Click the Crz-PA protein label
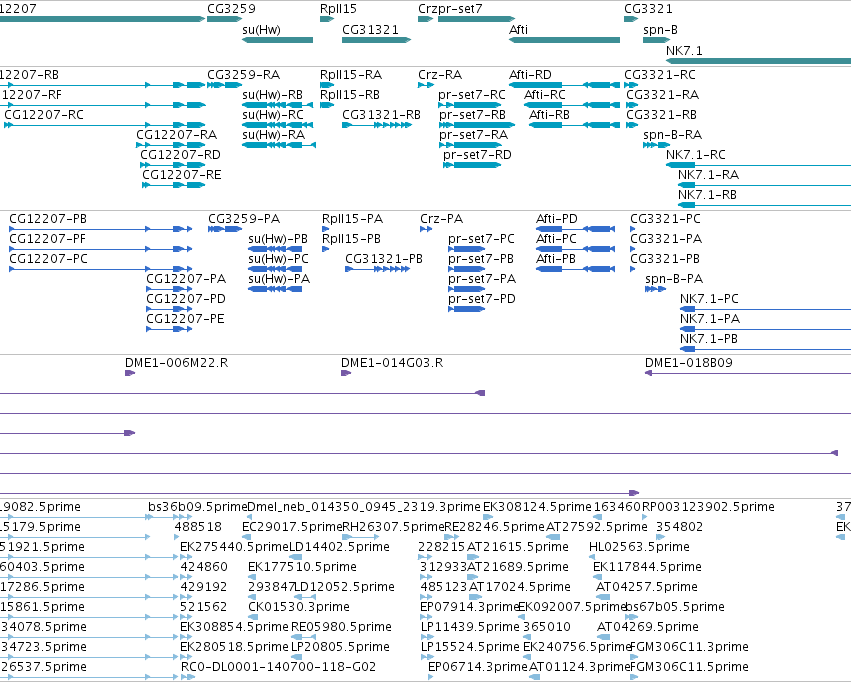The image size is (851, 682). 441,219
